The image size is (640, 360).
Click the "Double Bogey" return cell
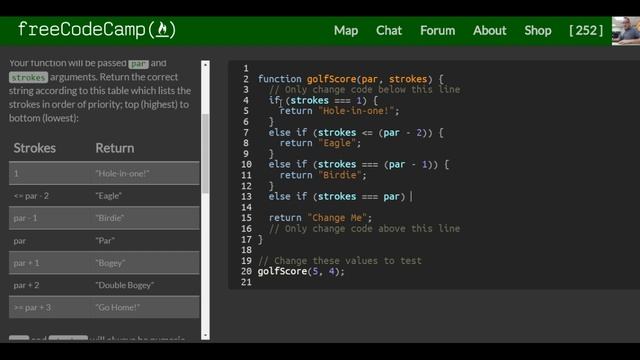tap(124, 285)
